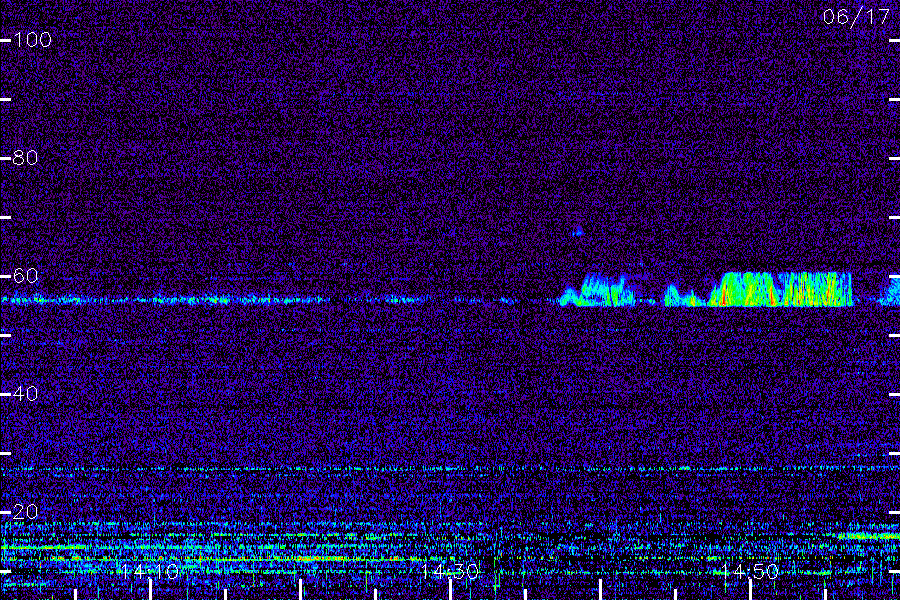Click the 40 frequency axis label
The height and width of the screenshot is (600, 900).
25,394
